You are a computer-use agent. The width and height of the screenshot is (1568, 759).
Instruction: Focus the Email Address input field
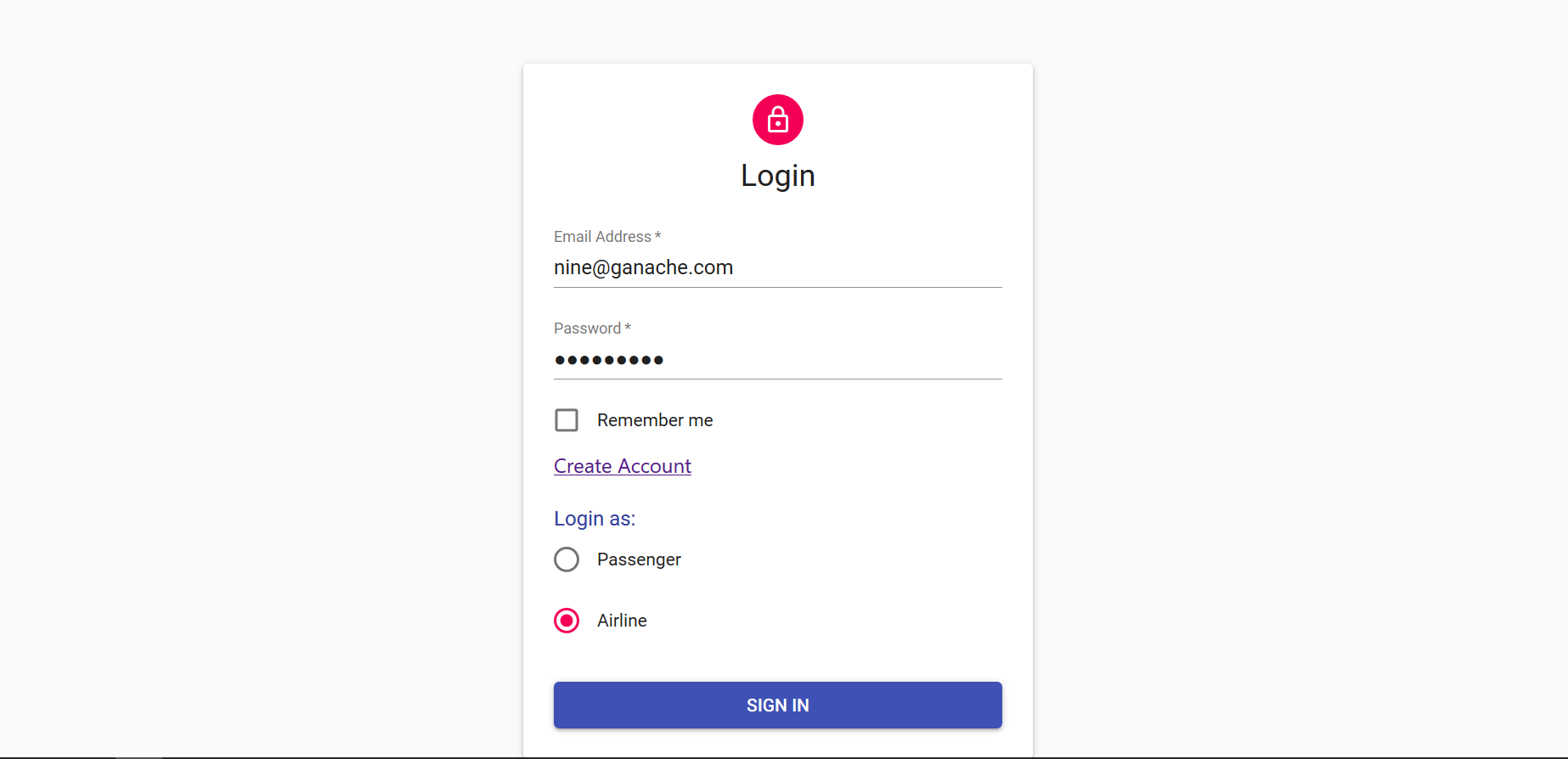pos(777,267)
